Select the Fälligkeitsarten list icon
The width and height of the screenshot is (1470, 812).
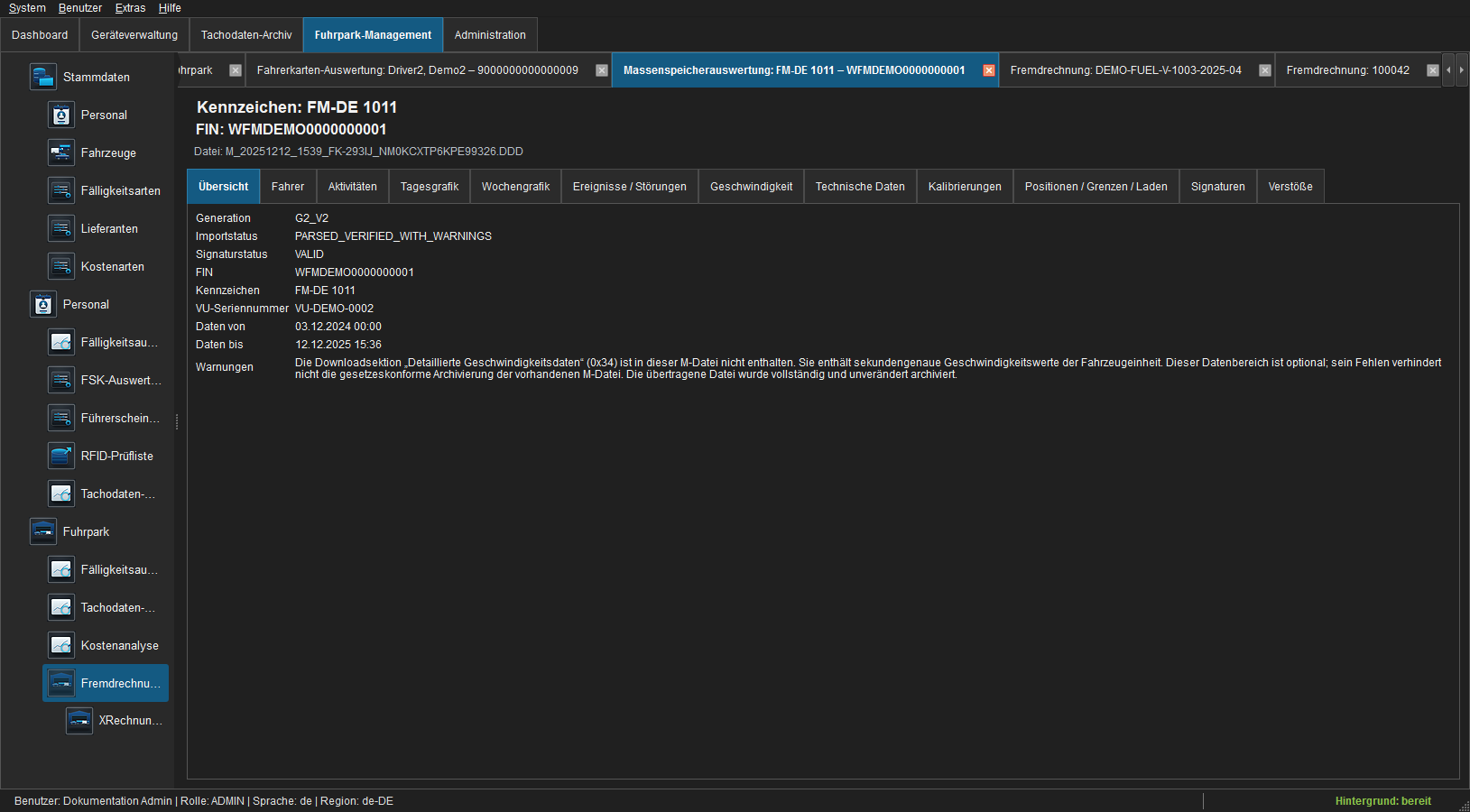click(x=61, y=190)
